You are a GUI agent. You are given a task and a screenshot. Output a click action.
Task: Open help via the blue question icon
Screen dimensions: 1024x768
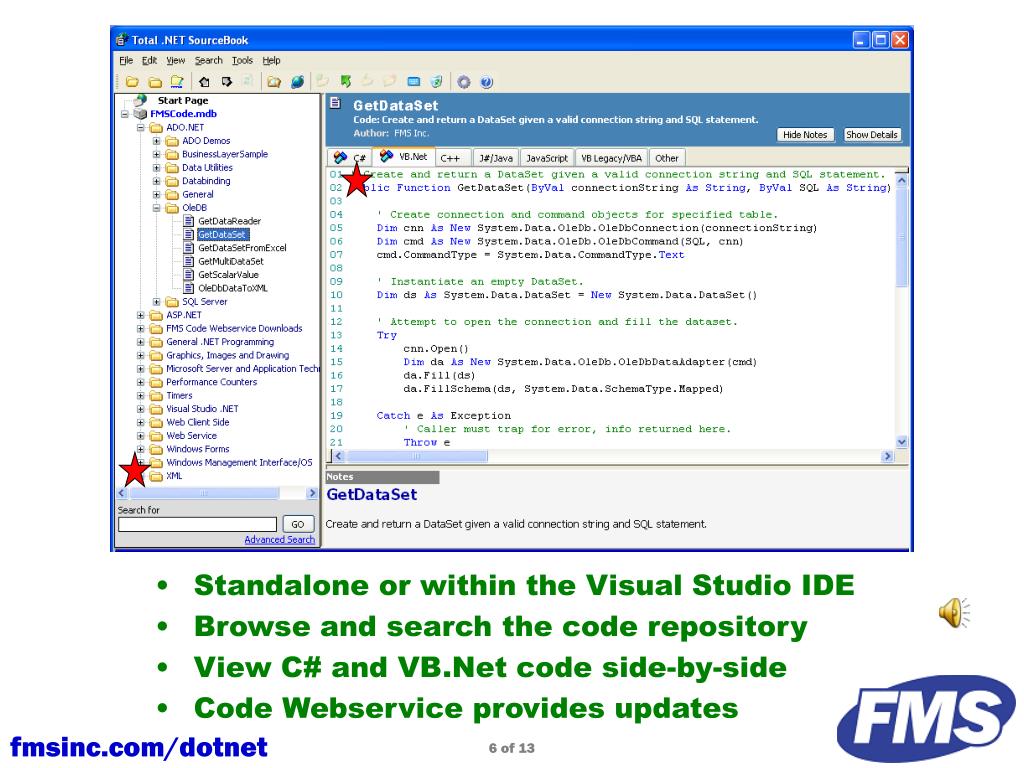pos(487,82)
